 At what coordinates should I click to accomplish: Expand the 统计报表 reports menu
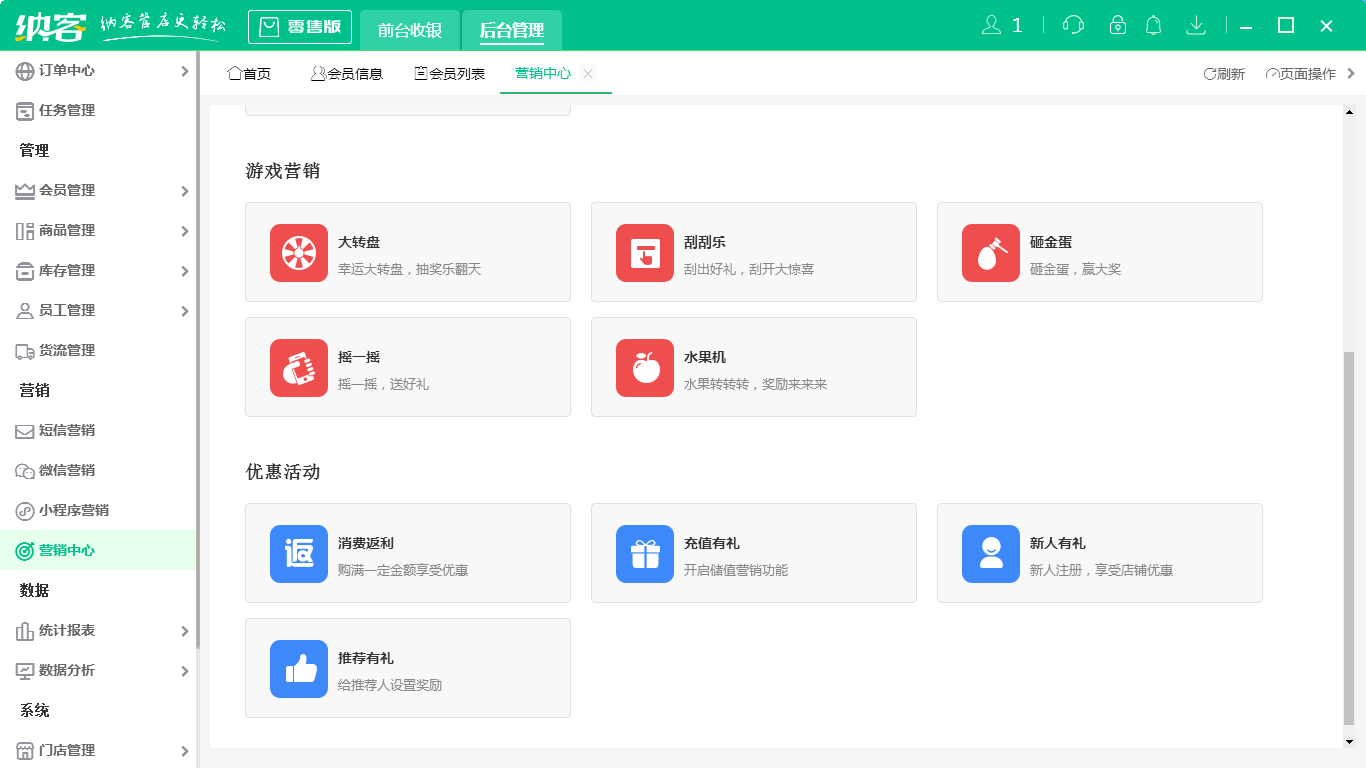click(x=100, y=630)
